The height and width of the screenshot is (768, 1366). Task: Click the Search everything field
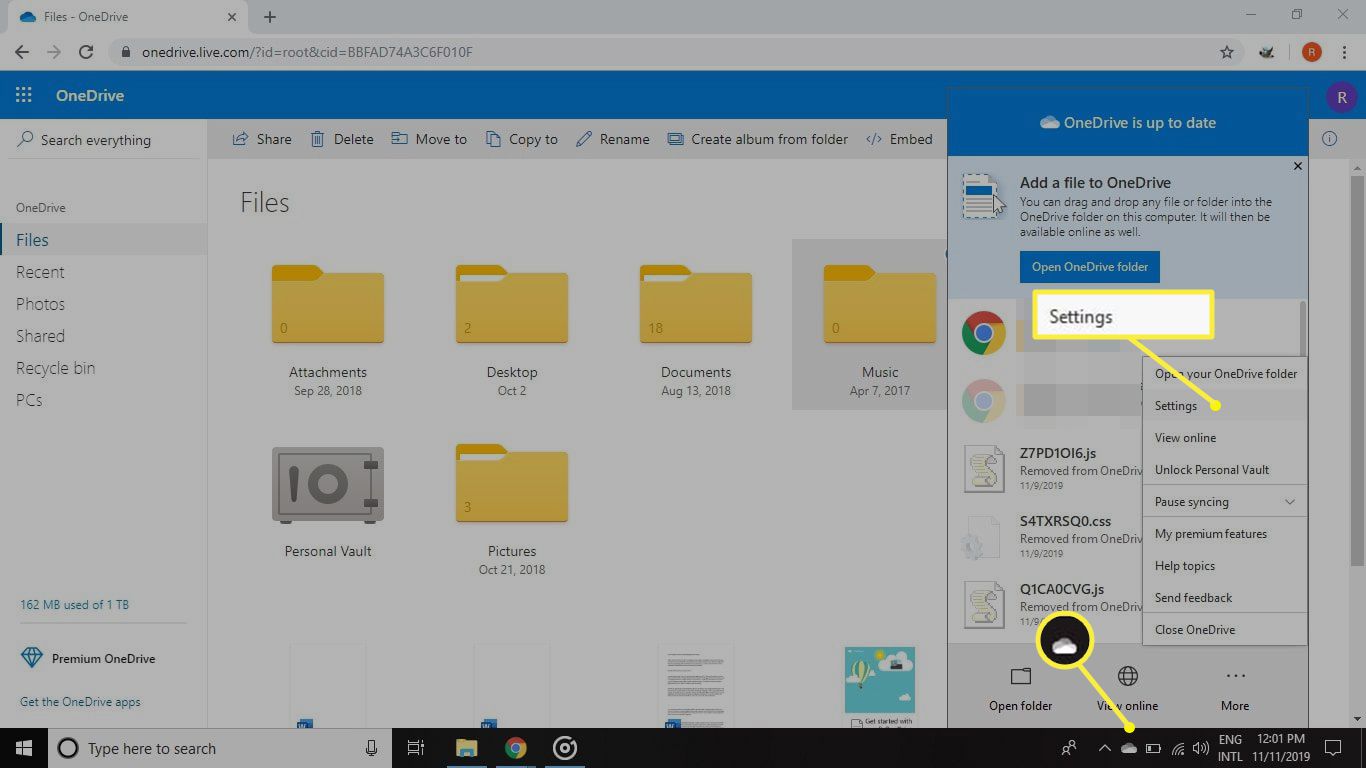pyautogui.click(x=104, y=140)
